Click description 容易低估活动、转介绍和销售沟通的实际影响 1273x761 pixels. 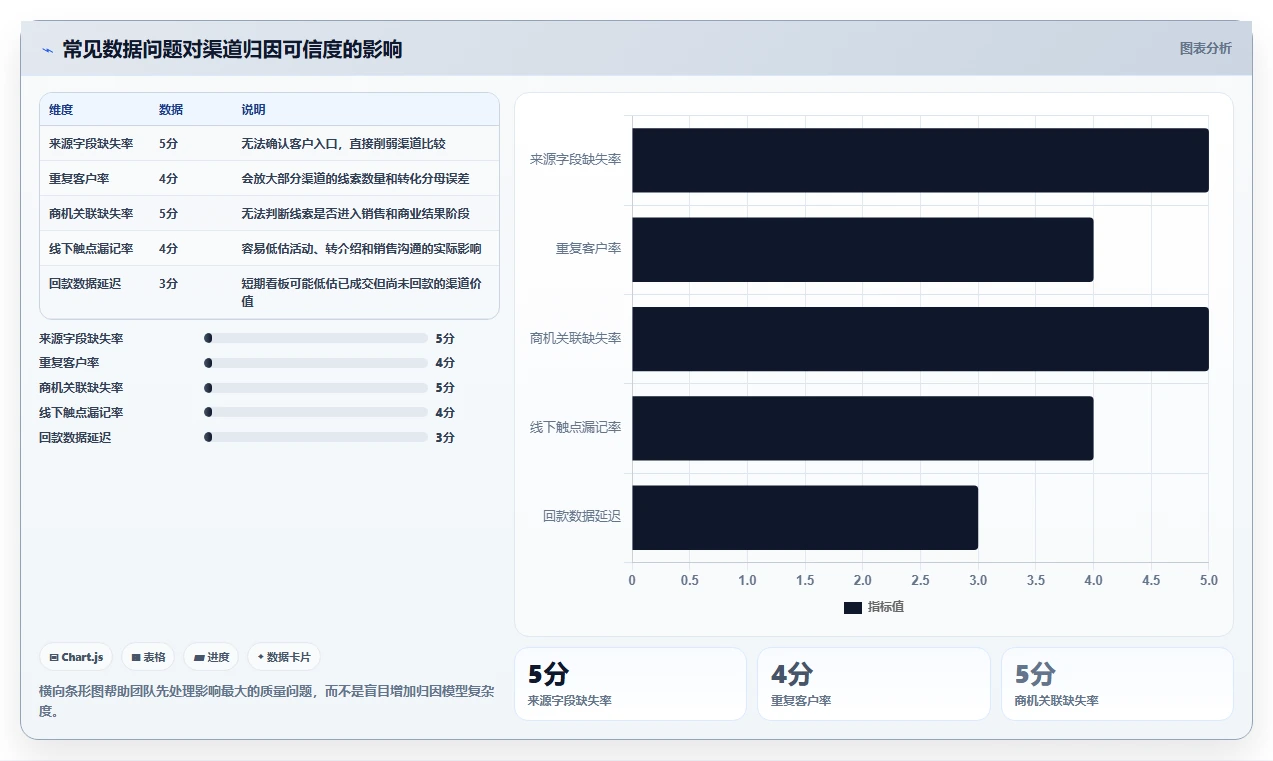click(361, 249)
